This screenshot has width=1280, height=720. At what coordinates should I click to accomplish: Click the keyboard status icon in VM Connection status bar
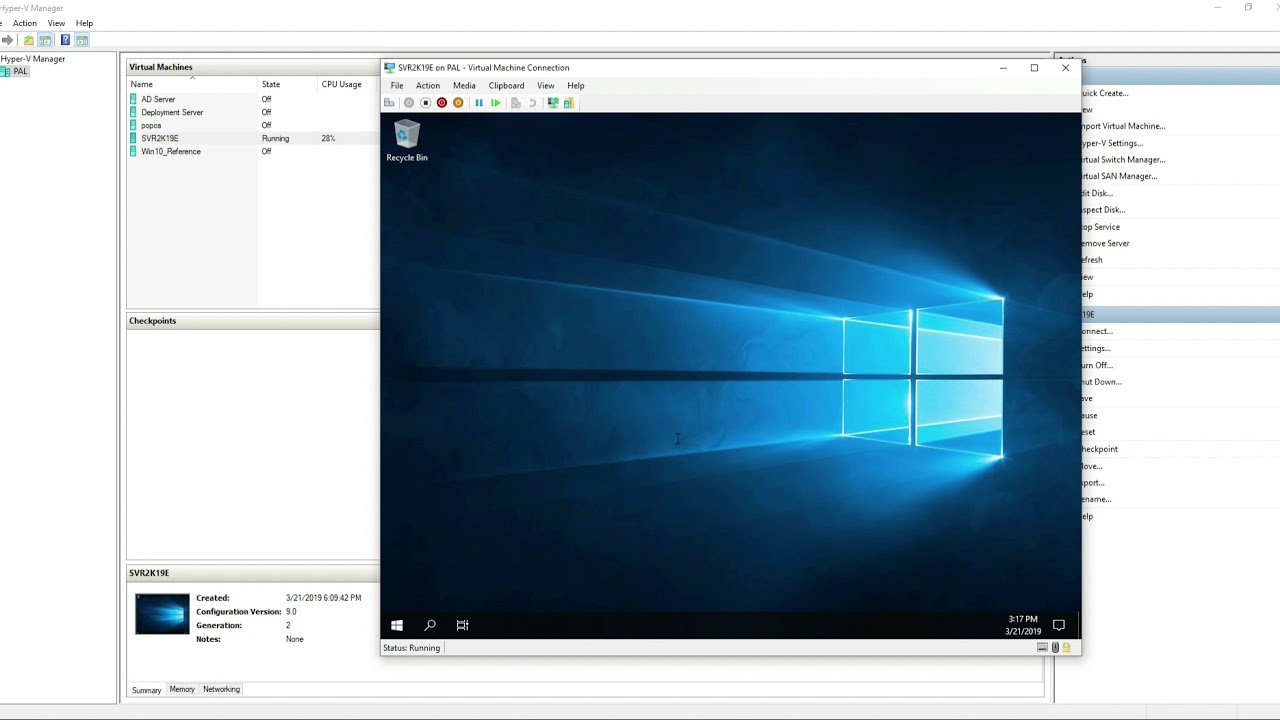(1042, 648)
